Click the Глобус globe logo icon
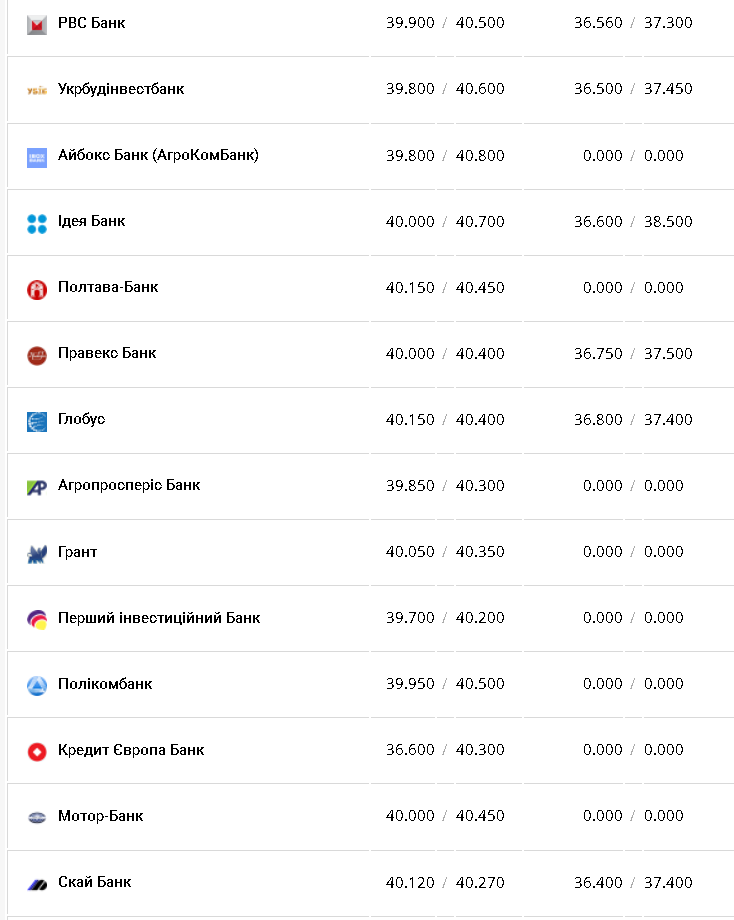Viewport: 734px width, 920px height. point(37,421)
